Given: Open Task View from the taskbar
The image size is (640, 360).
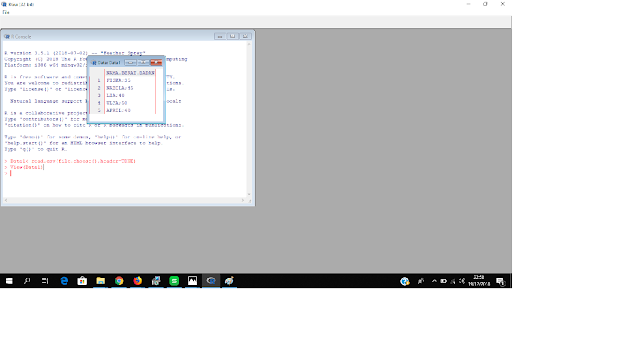Looking at the screenshot, I should (x=45, y=281).
